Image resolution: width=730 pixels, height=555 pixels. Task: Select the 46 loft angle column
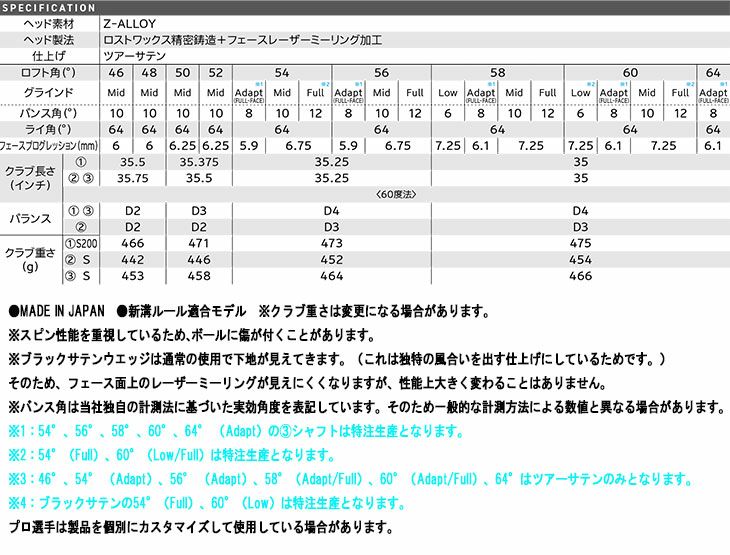click(116, 73)
